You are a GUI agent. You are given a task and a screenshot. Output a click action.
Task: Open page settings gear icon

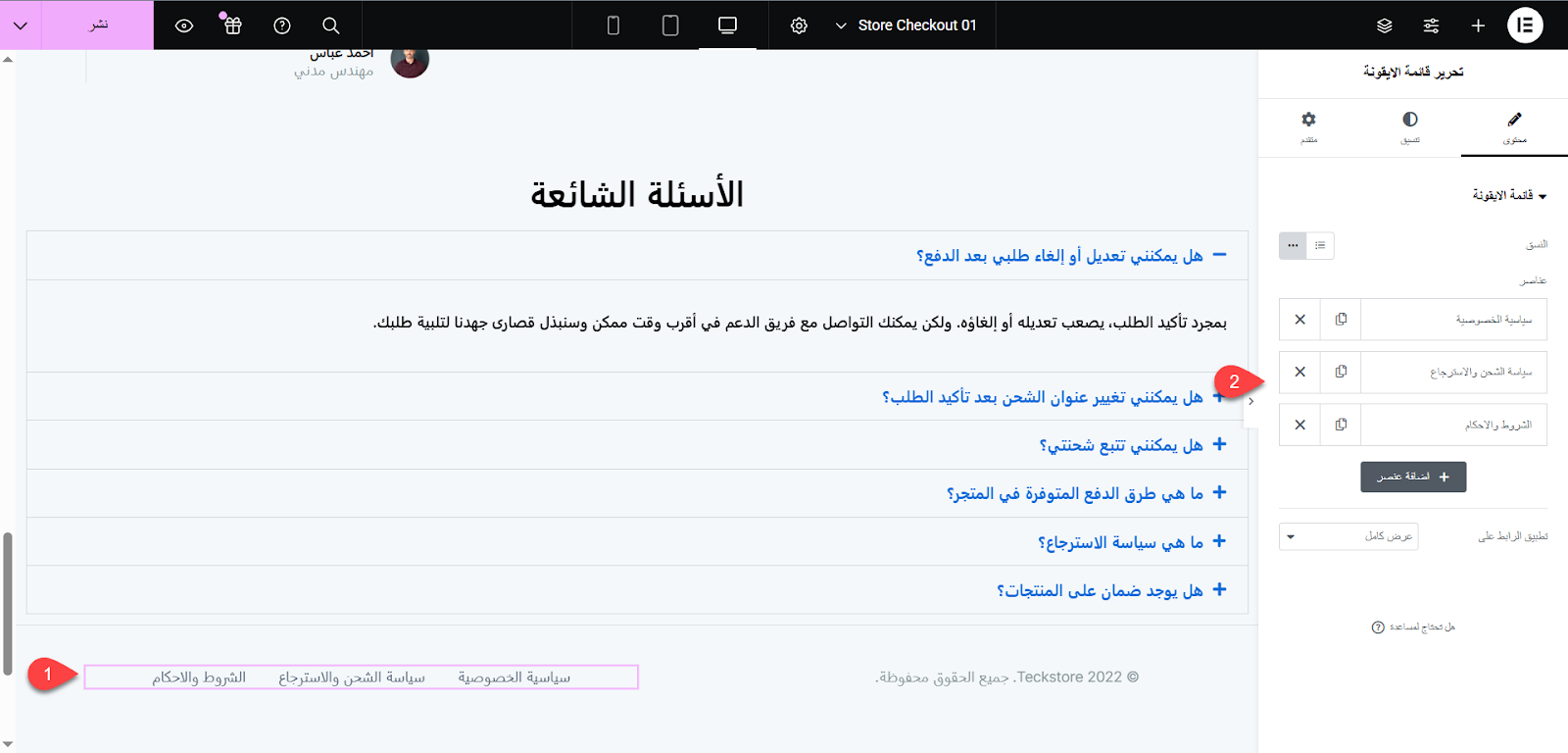pos(799,25)
